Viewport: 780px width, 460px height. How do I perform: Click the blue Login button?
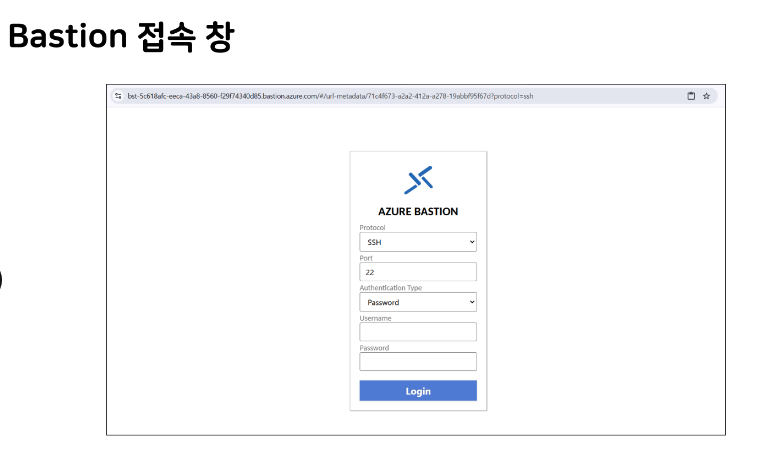click(x=418, y=391)
